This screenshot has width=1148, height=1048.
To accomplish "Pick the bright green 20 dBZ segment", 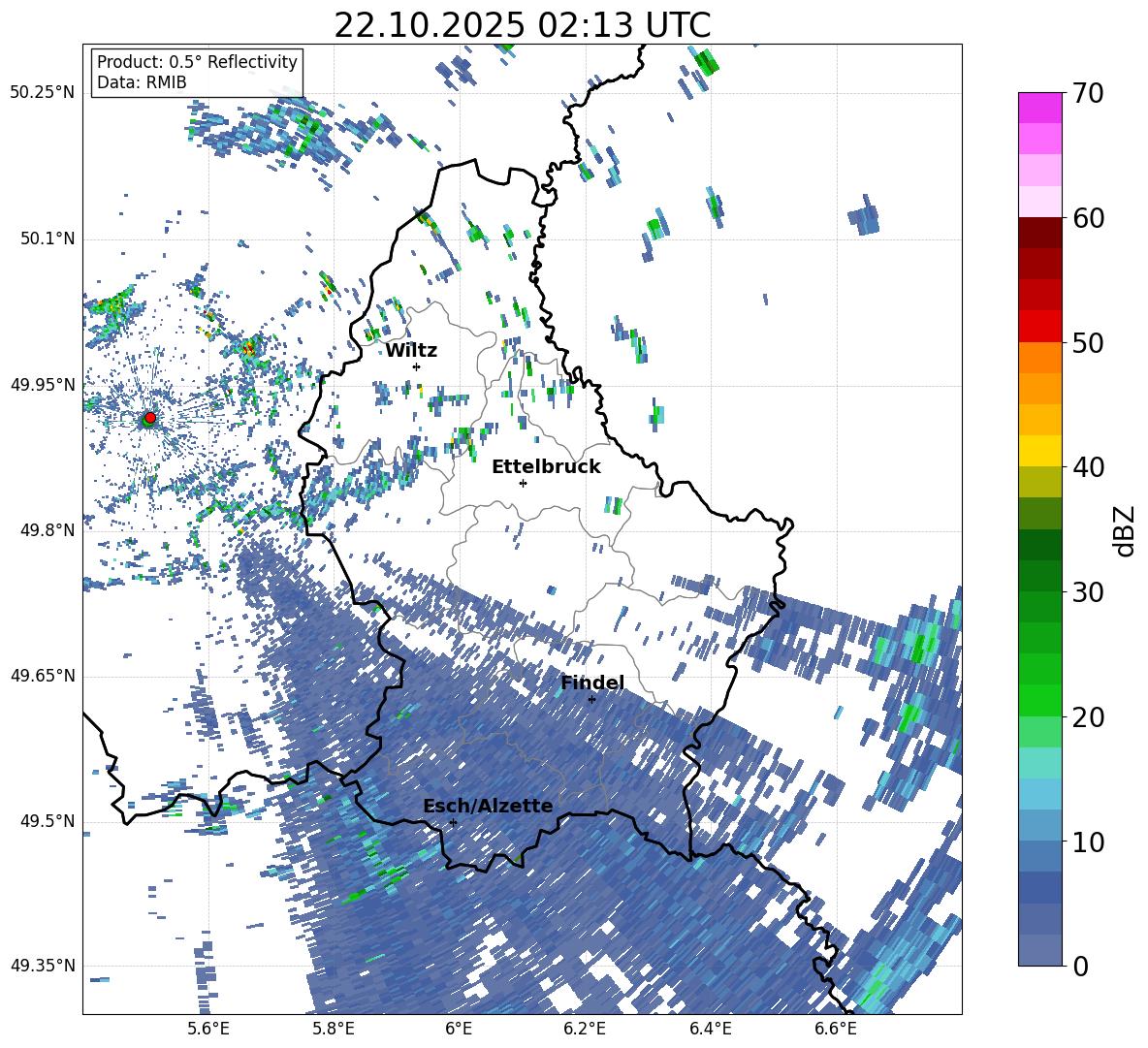I will 1039,700.
